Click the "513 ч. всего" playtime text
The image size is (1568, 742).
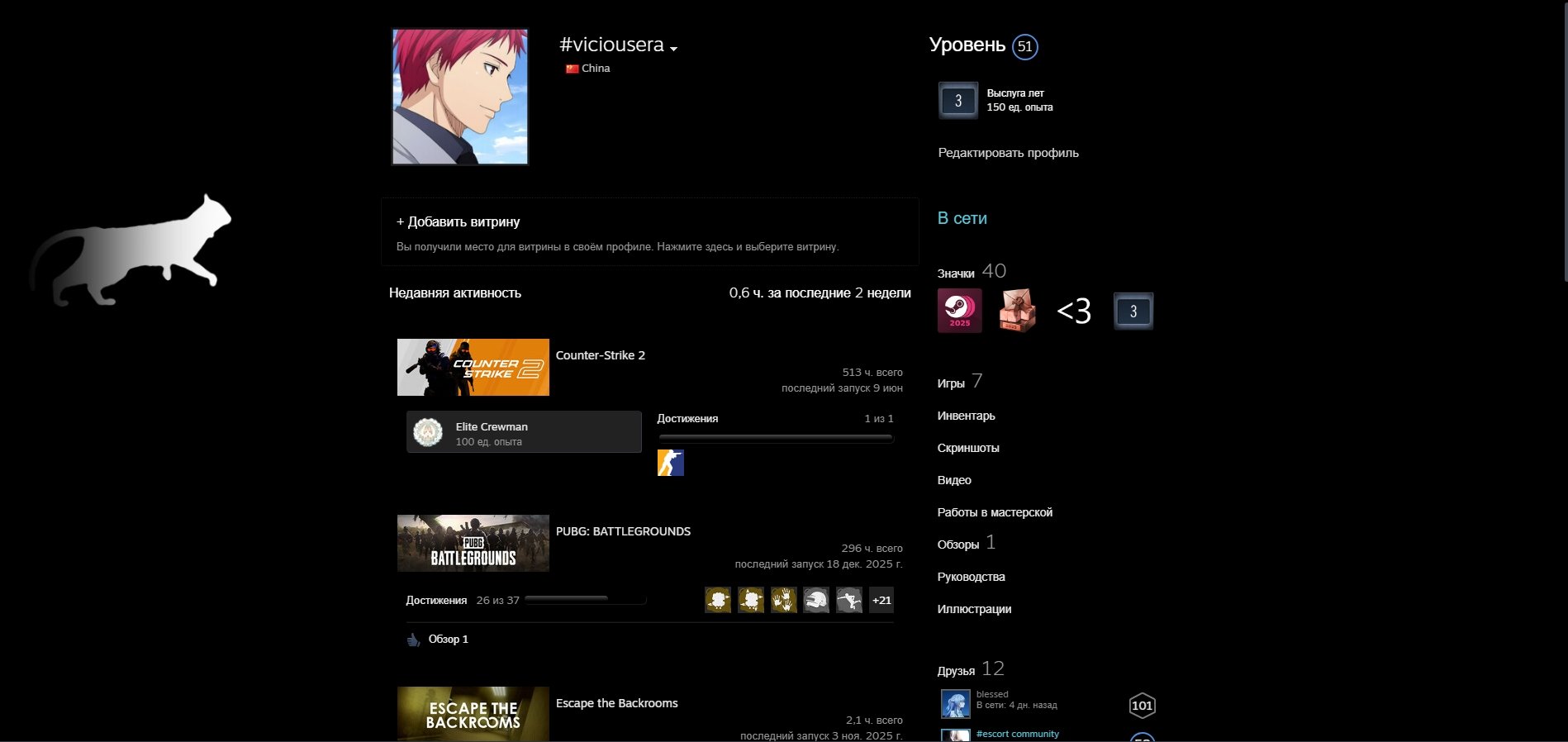point(872,373)
